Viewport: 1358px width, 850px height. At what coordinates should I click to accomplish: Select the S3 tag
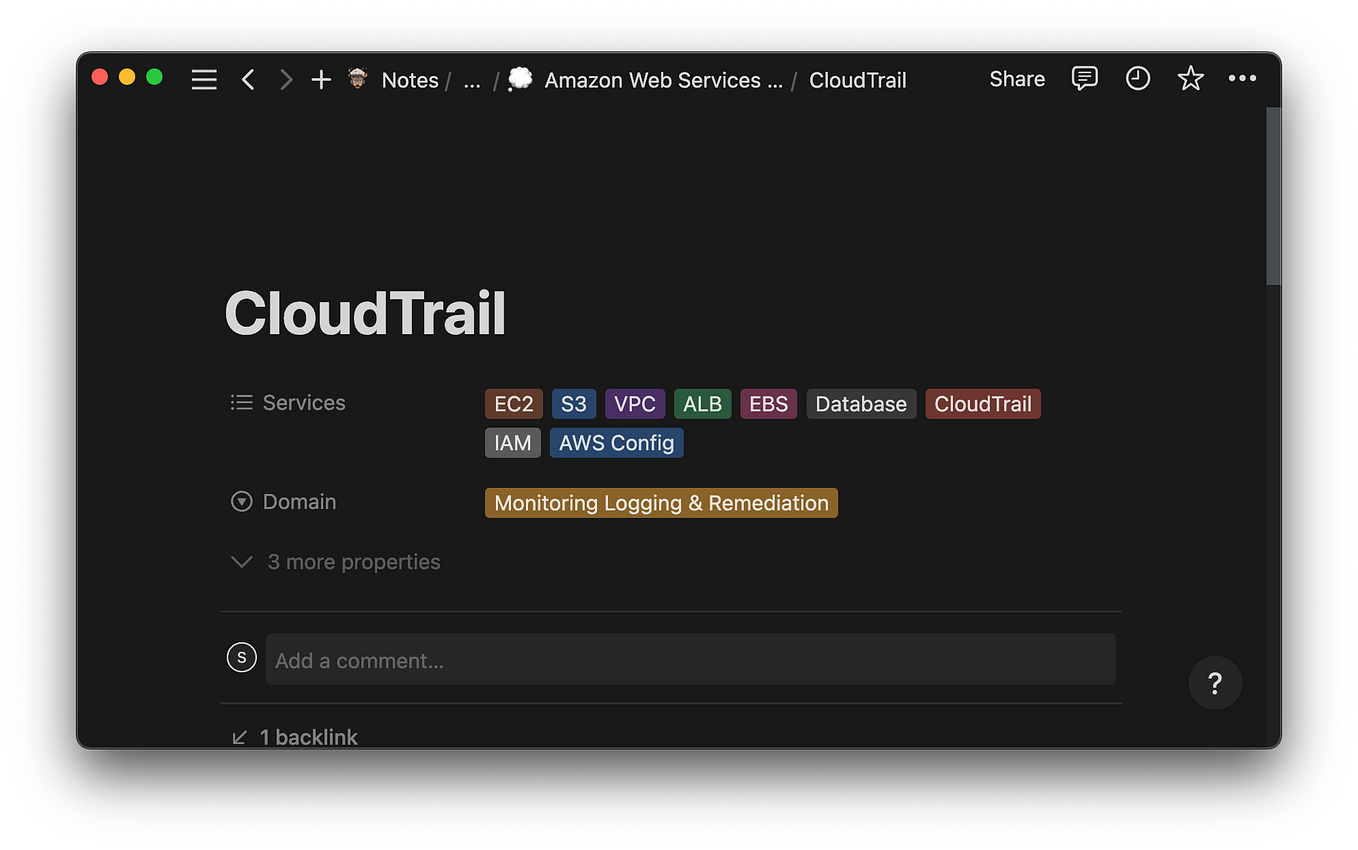[x=574, y=404]
